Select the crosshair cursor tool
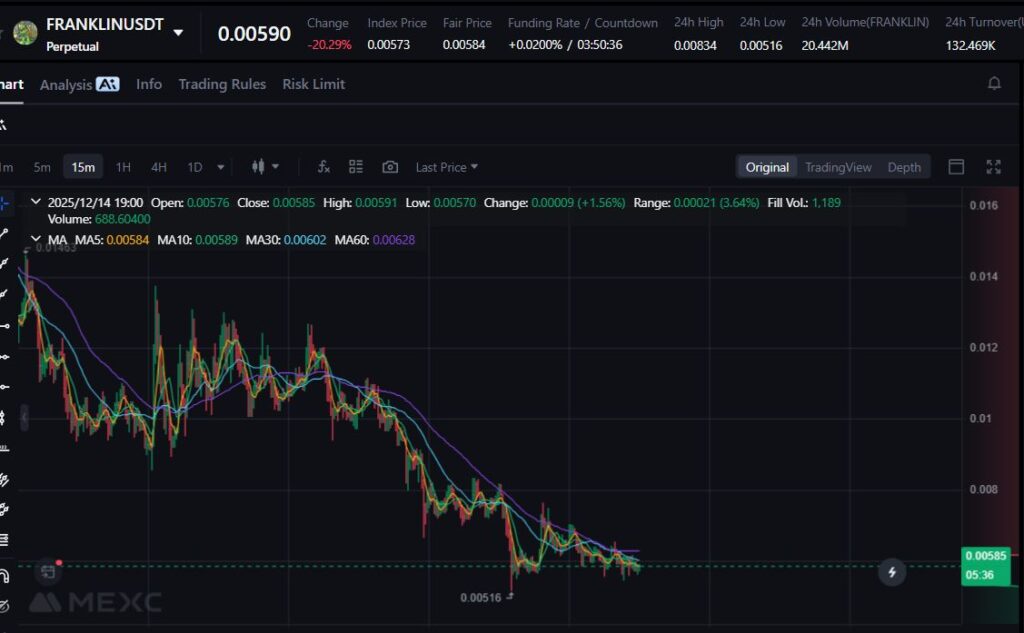This screenshot has width=1024, height=633. 5,204
